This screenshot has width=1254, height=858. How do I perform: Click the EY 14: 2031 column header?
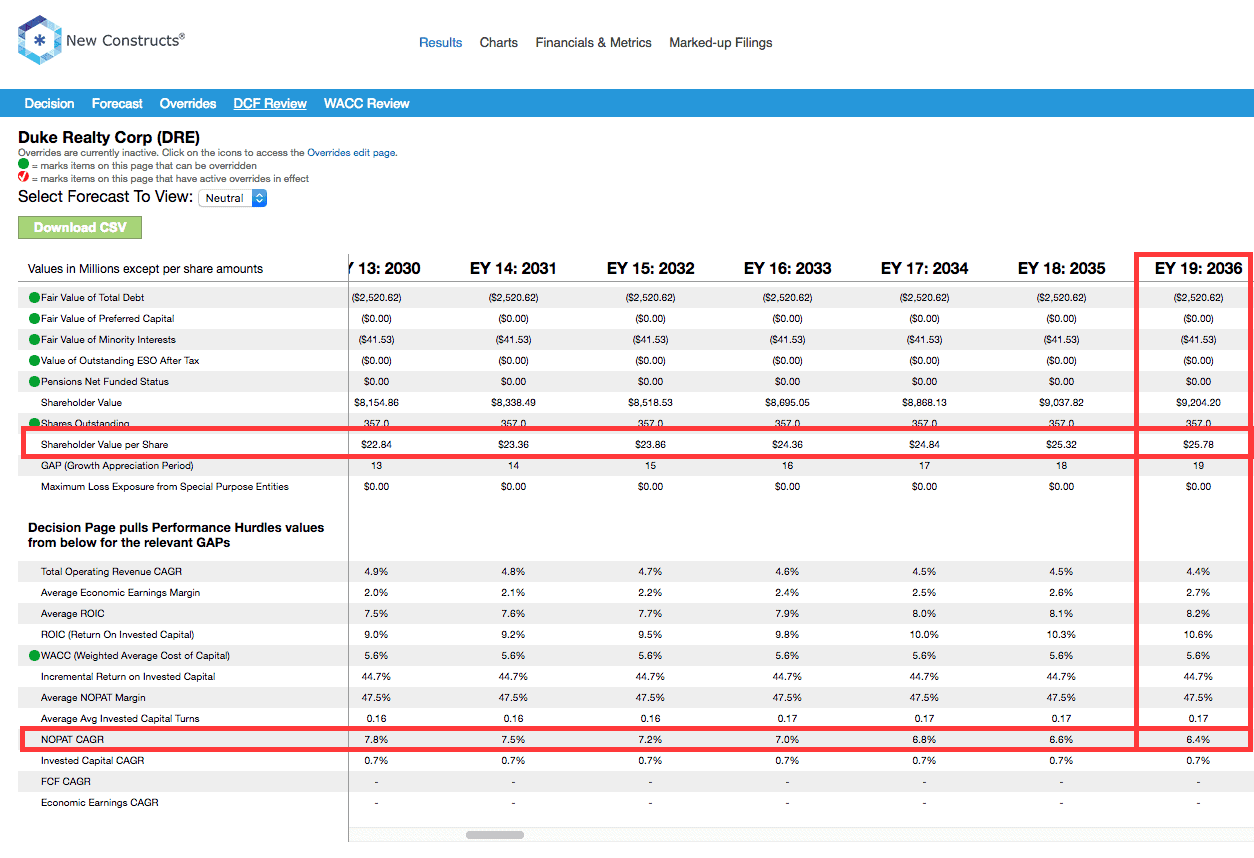point(513,268)
